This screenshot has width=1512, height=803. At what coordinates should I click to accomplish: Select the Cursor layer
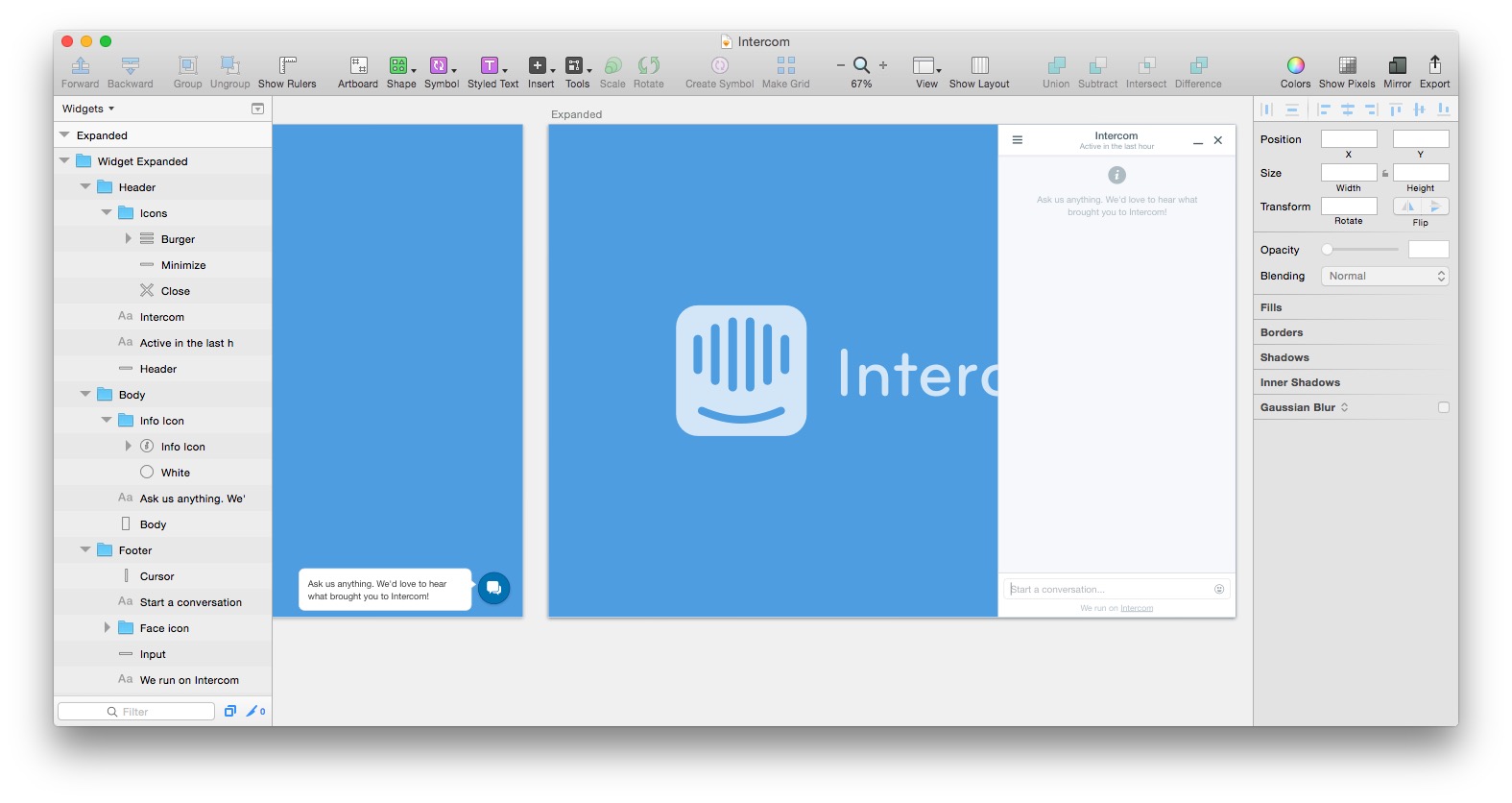click(163, 576)
